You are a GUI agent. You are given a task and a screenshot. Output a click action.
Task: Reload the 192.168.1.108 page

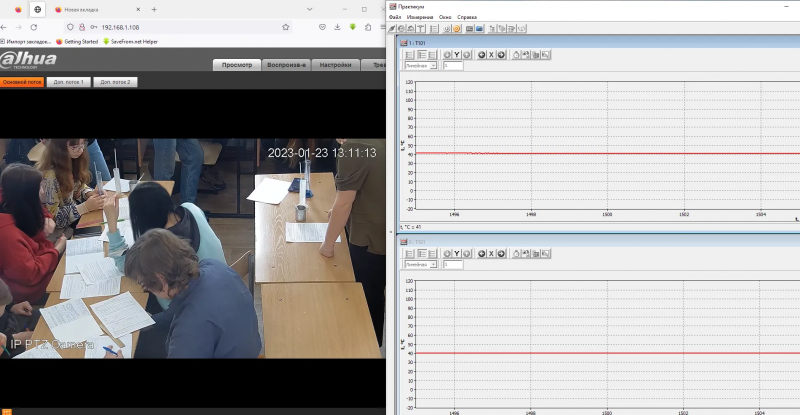pos(34,27)
